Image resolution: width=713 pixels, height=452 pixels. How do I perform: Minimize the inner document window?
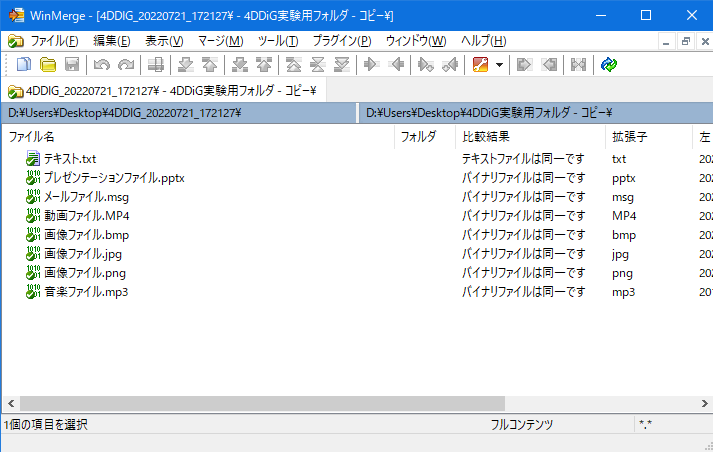(x=666, y=41)
